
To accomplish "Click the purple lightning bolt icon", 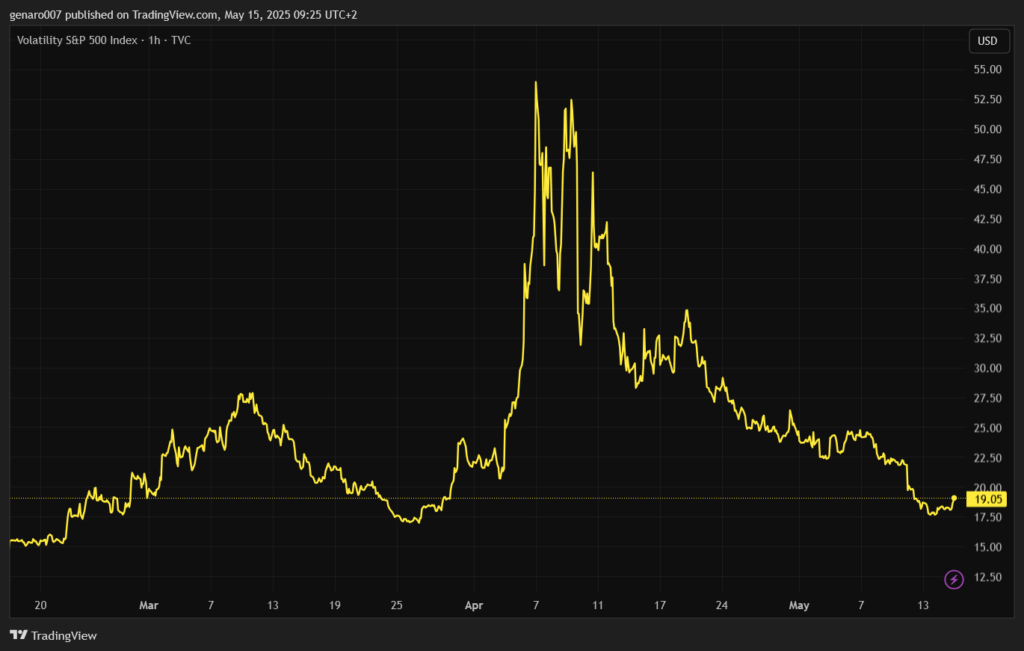I will tap(954, 579).
